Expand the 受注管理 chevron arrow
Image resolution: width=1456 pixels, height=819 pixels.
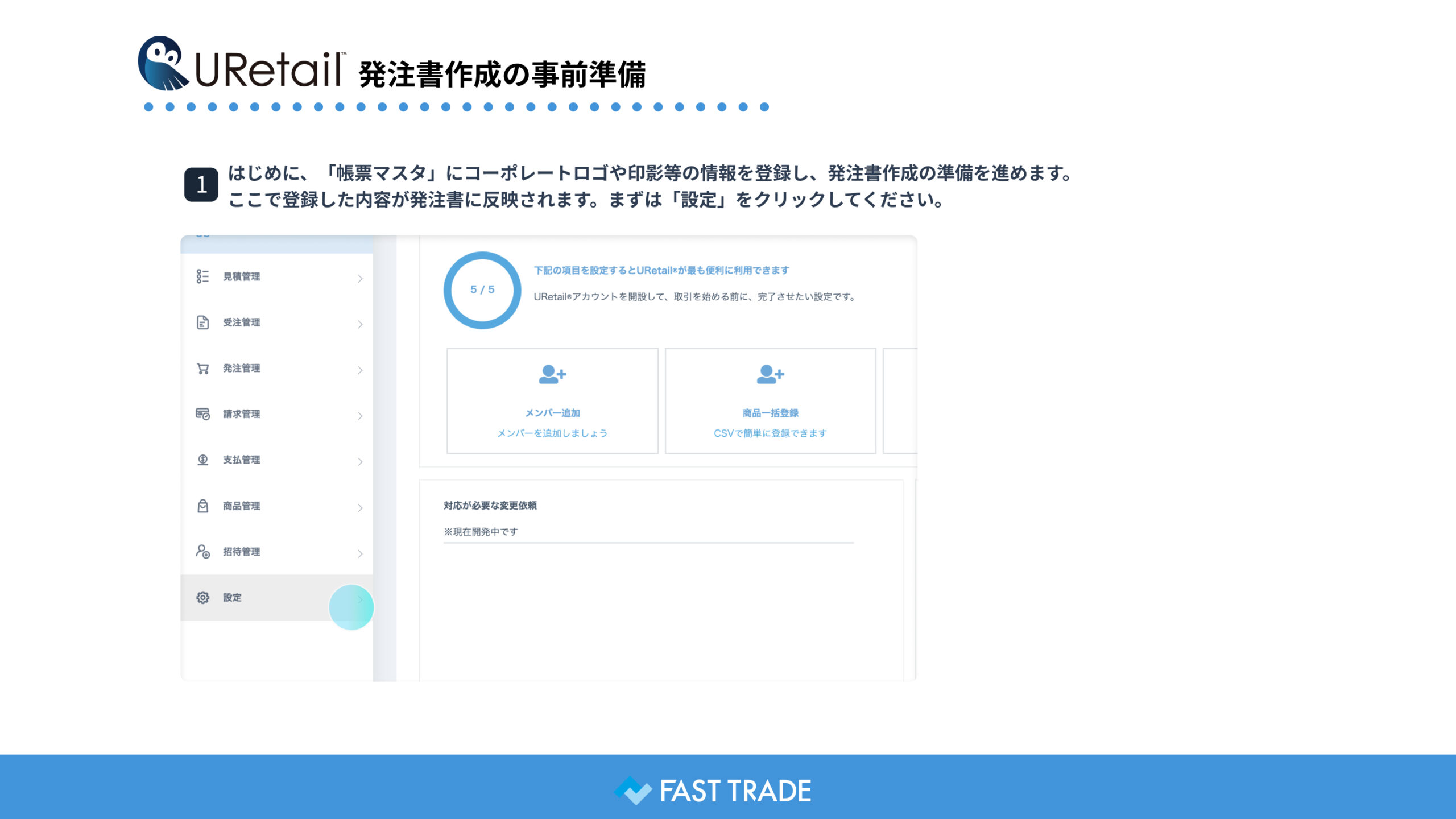(x=360, y=324)
